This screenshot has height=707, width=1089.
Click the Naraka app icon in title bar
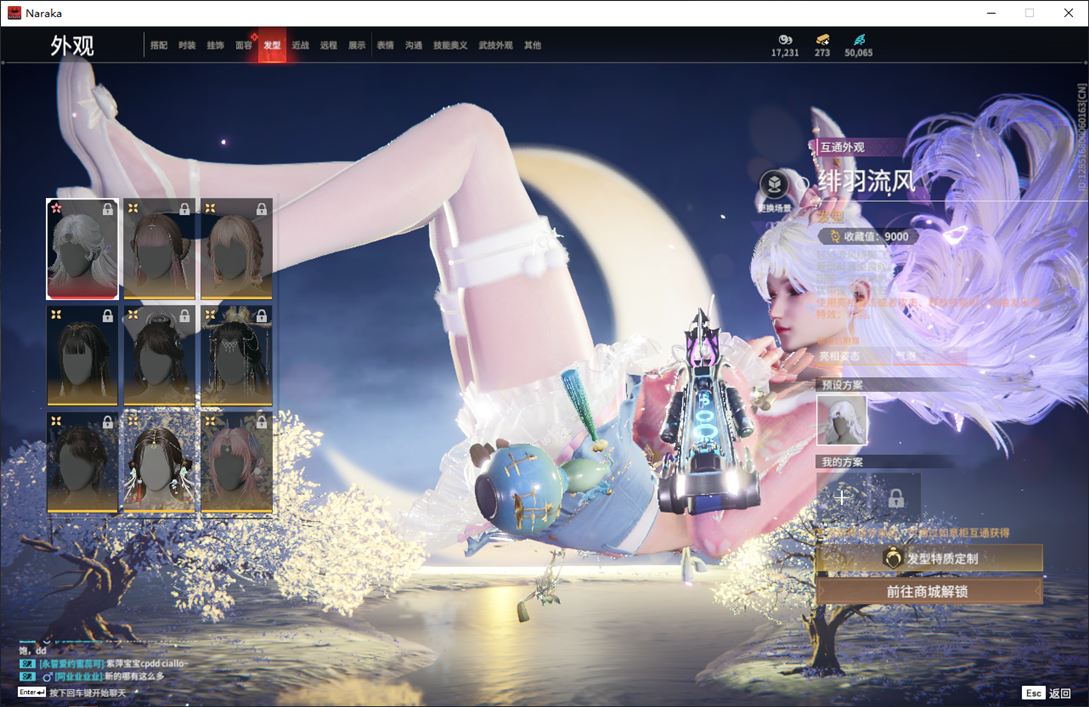(14, 13)
